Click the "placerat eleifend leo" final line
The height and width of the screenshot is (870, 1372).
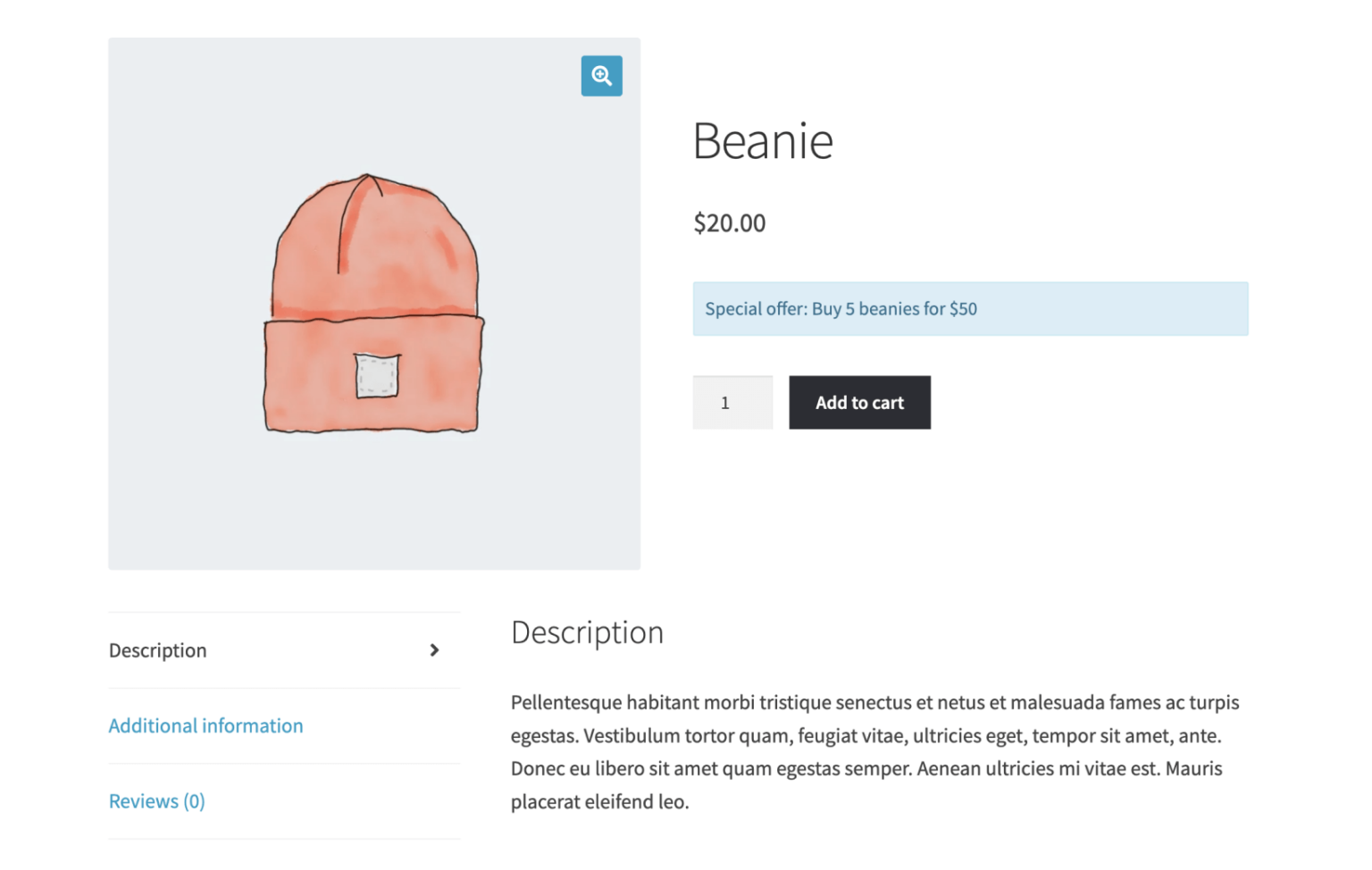click(599, 802)
